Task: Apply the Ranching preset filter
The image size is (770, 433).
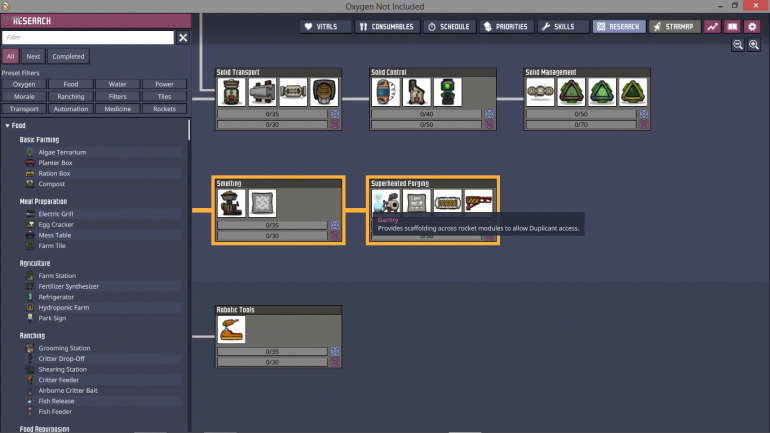Action: [71, 96]
